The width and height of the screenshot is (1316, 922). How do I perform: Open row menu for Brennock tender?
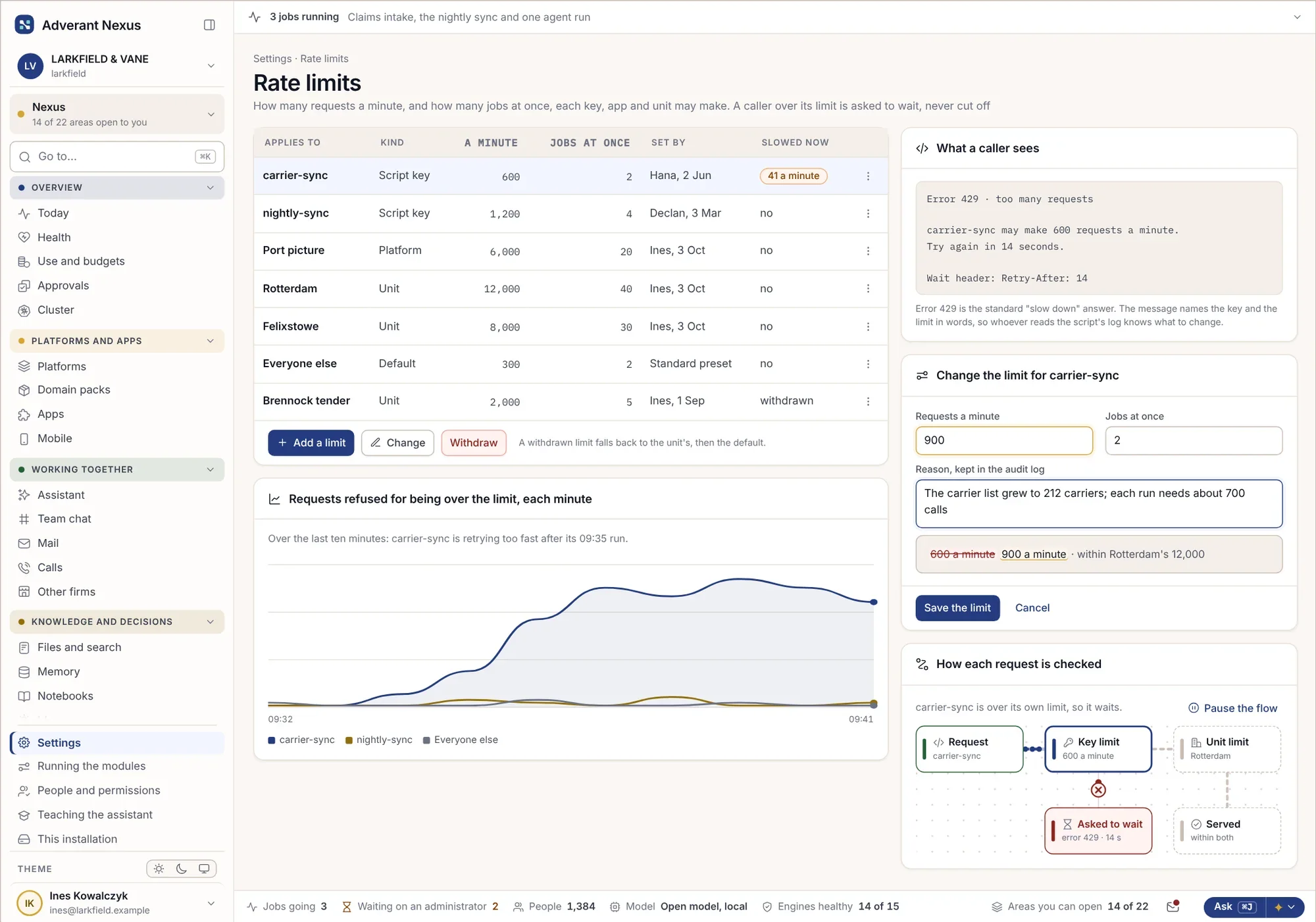point(868,401)
